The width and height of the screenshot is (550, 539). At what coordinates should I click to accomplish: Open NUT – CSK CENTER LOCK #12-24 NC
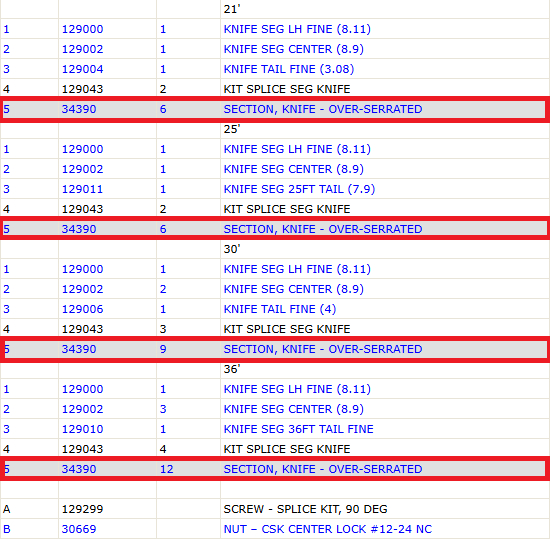coord(328,529)
